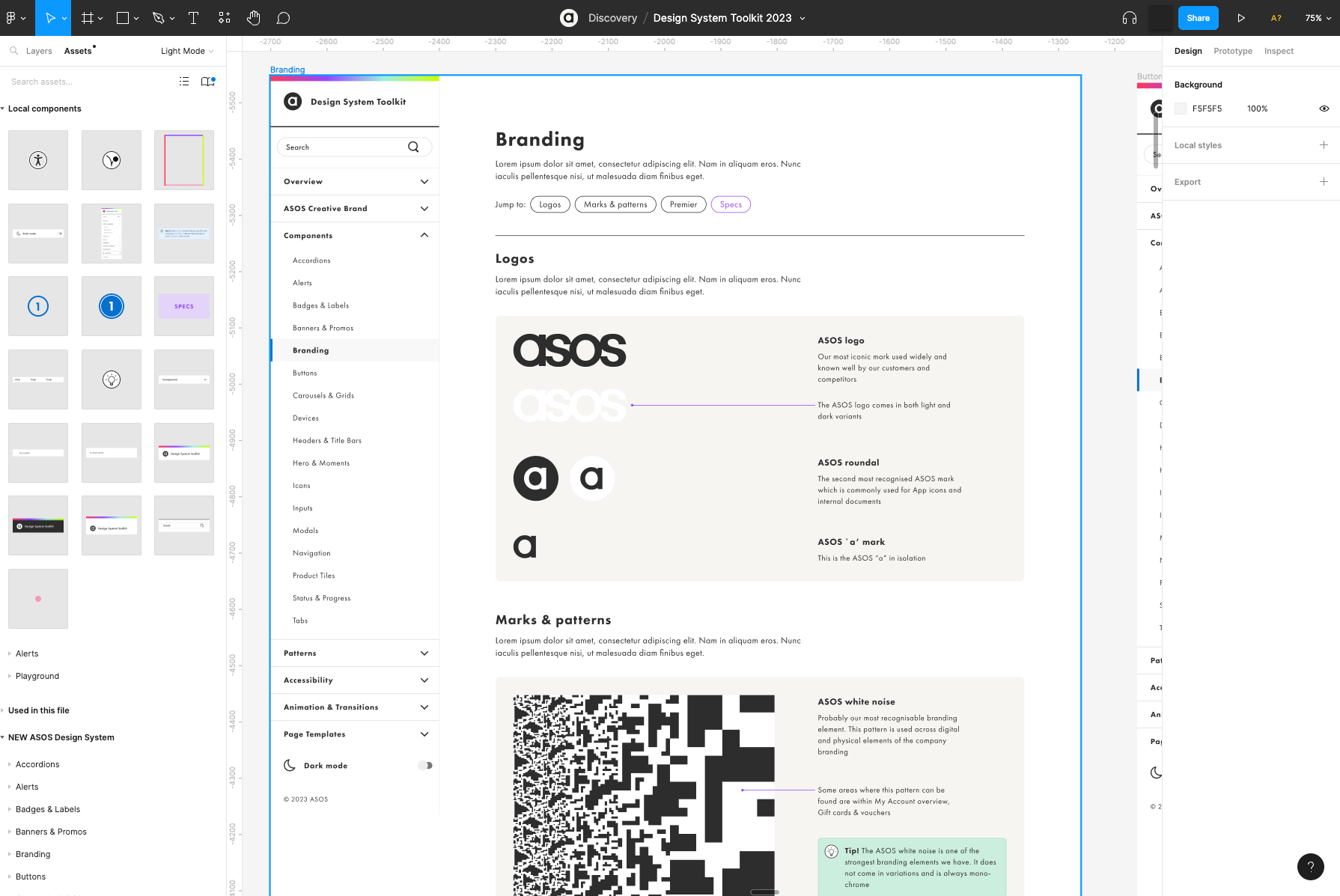The height and width of the screenshot is (896, 1340).
Task: Click the 100% background opacity value
Action: coord(1258,109)
